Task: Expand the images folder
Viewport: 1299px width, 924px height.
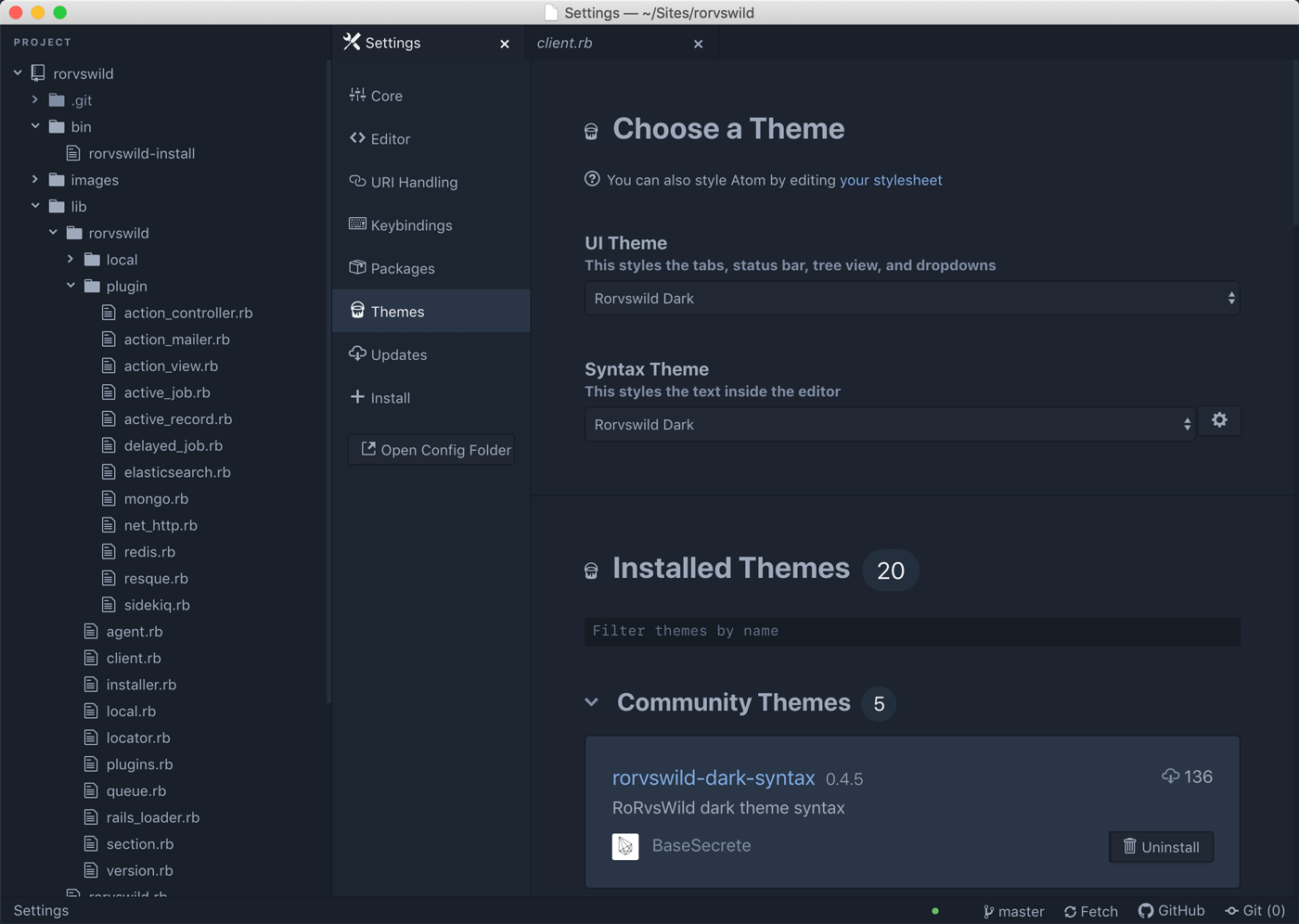Action: (35, 180)
